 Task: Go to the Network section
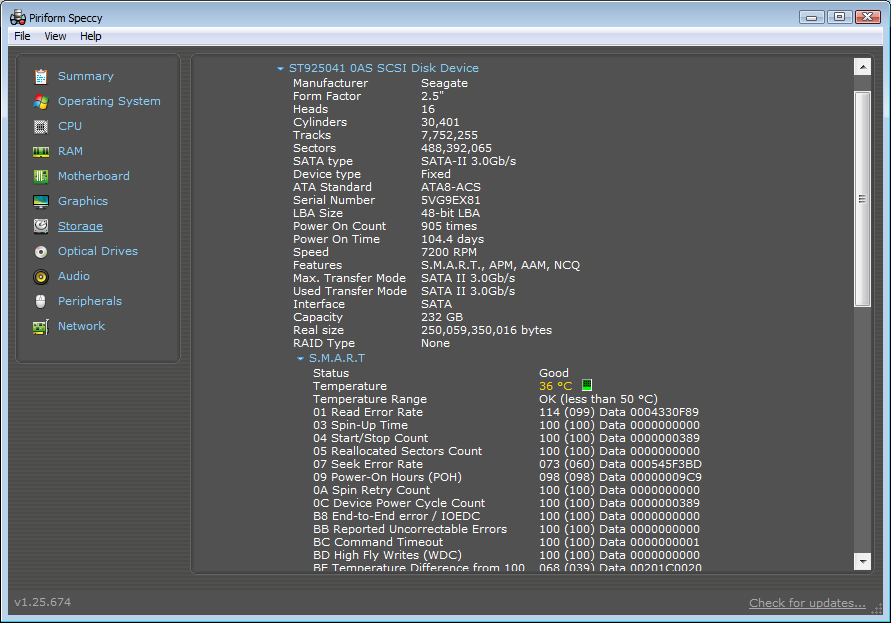tap(81, 326)
